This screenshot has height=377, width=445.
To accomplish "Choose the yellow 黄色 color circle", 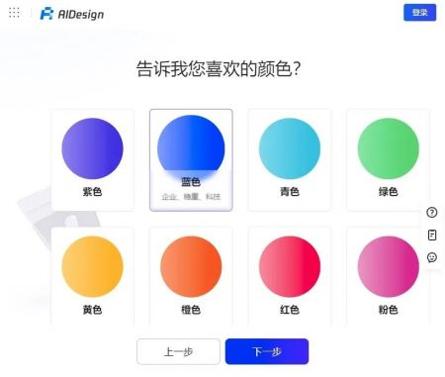I will click(x=92, y=267).
